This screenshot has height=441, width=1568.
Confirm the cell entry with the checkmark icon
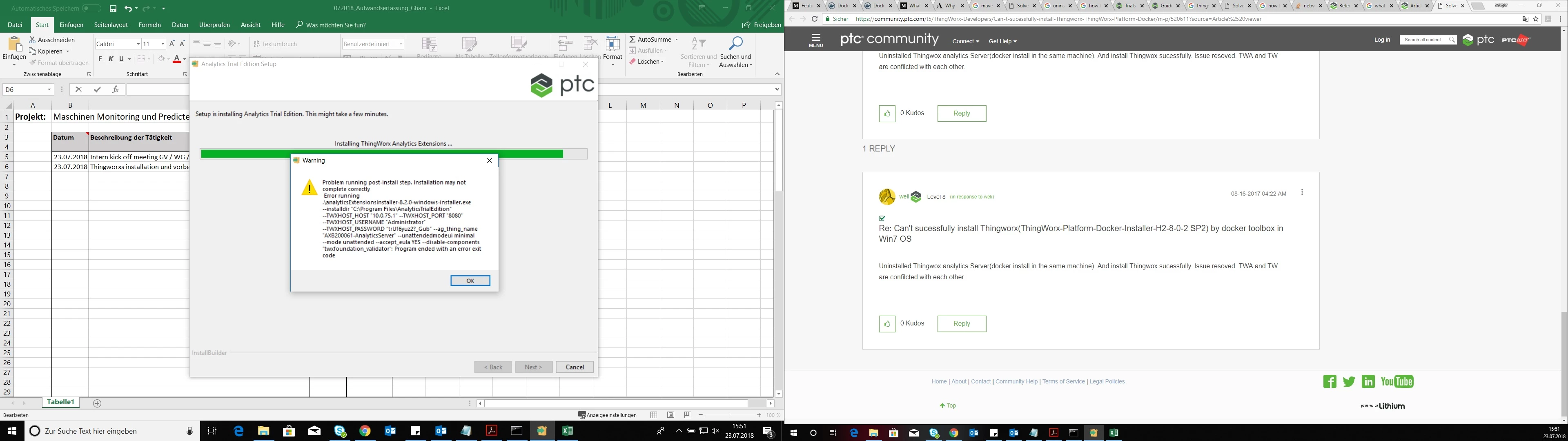pos(97,89)
